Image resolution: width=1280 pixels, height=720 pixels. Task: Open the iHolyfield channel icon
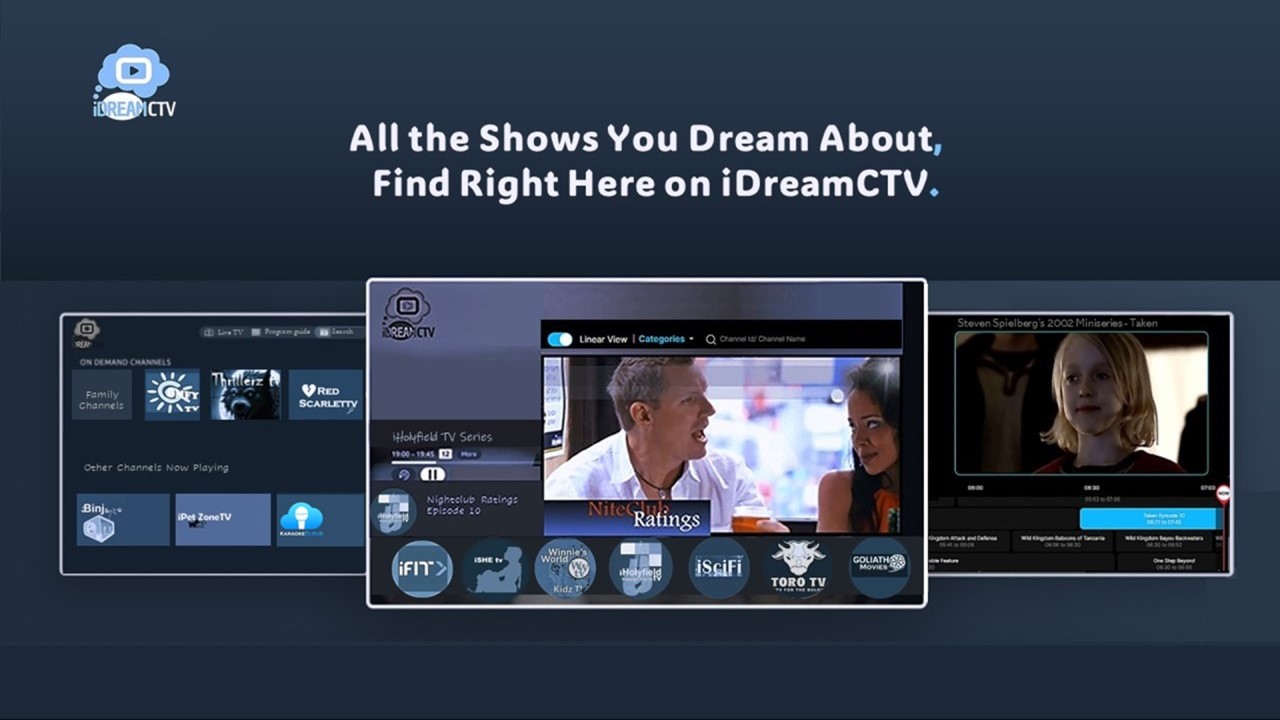pyautogui.click(x=640, y=567)
